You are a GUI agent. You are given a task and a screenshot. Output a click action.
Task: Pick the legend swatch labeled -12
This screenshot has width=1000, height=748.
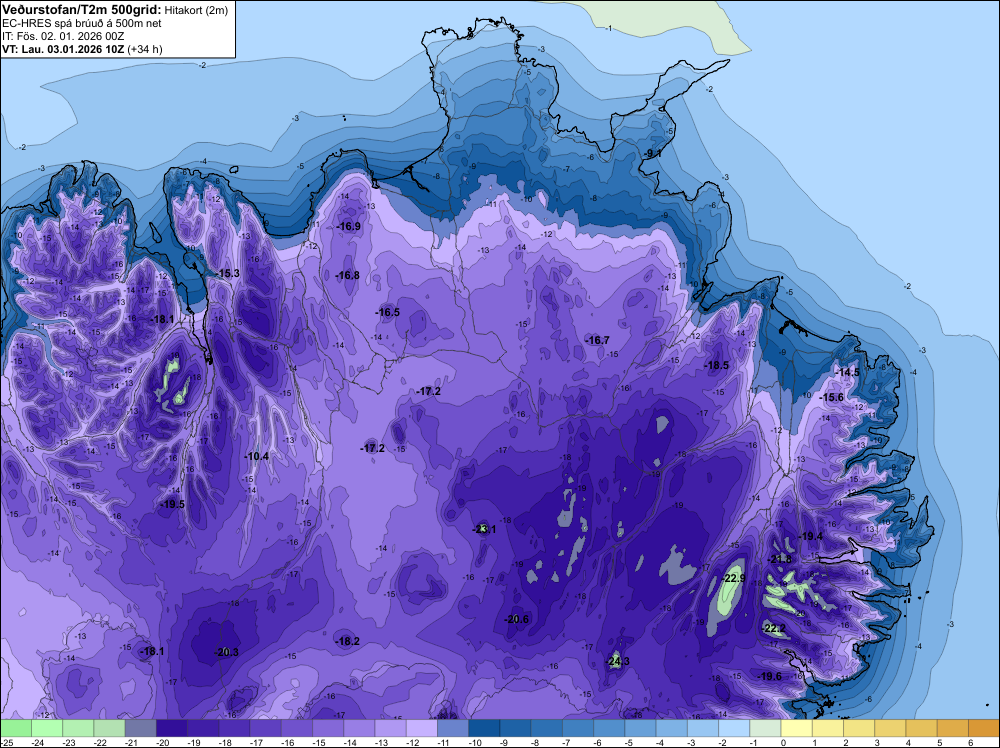[422, 728]
